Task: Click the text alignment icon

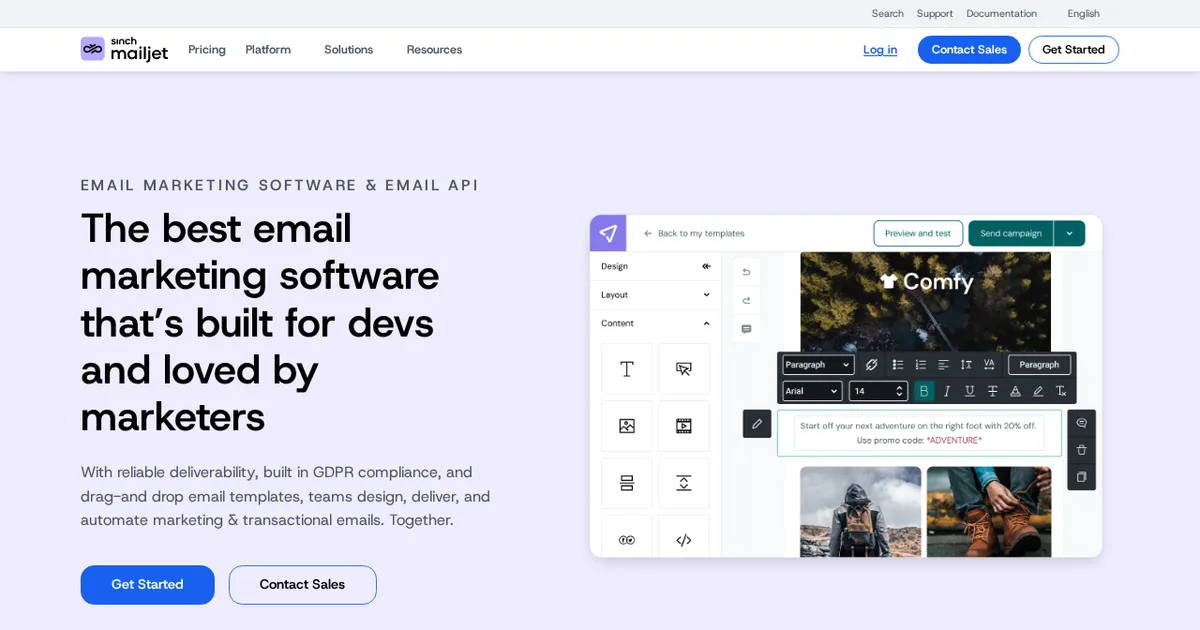Action: coord(943,365)
